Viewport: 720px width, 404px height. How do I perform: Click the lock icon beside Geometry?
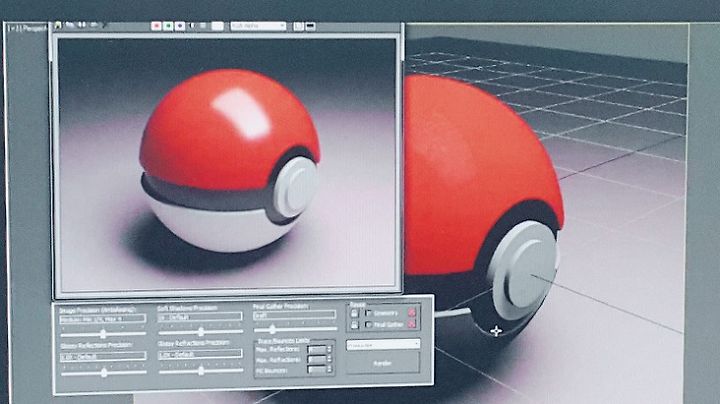tap(354, 314)
